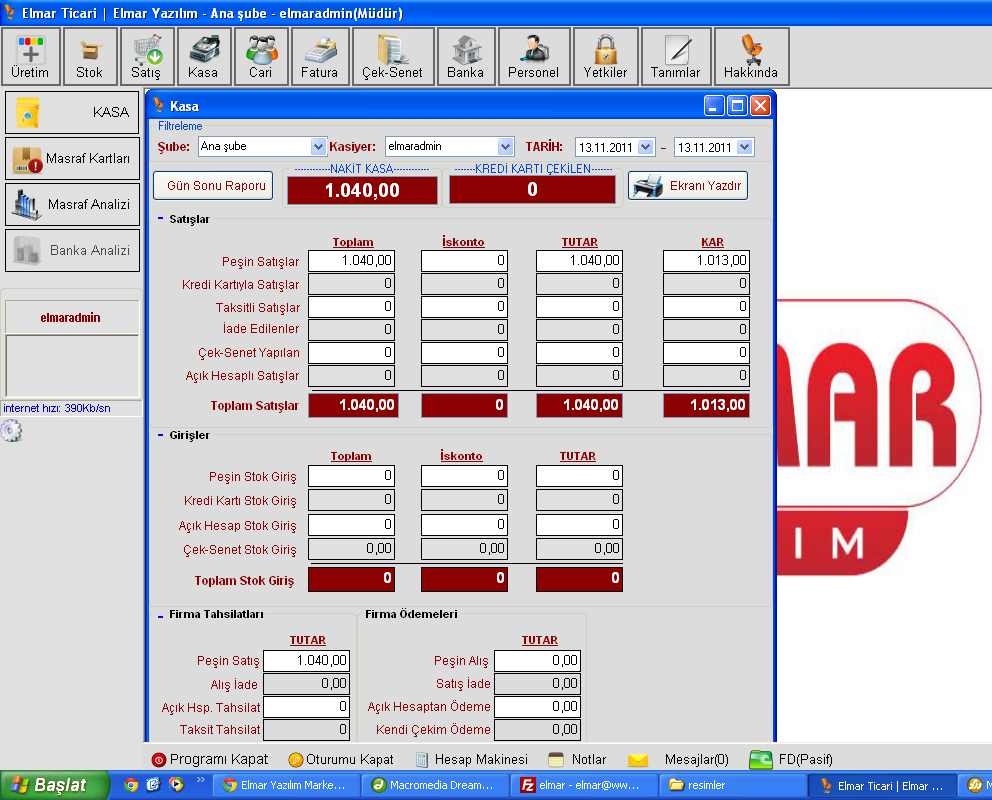Click the Açık Hesap Stok Giriş TUTAR field
This screenshot has width=992, height=800.
[579, 524]
